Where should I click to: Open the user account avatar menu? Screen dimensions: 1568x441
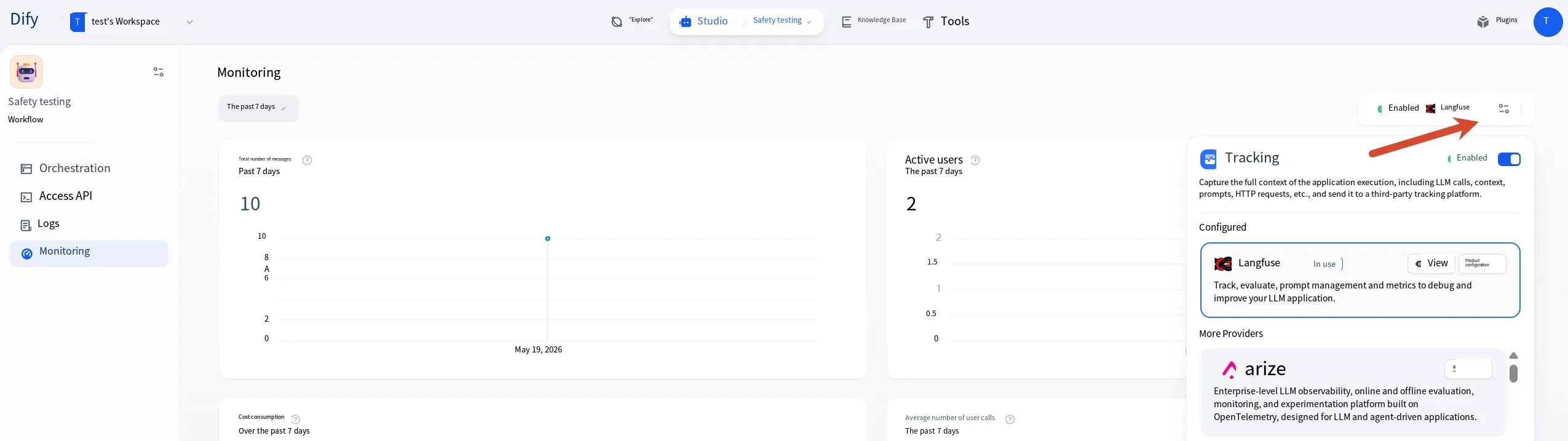1547,22
